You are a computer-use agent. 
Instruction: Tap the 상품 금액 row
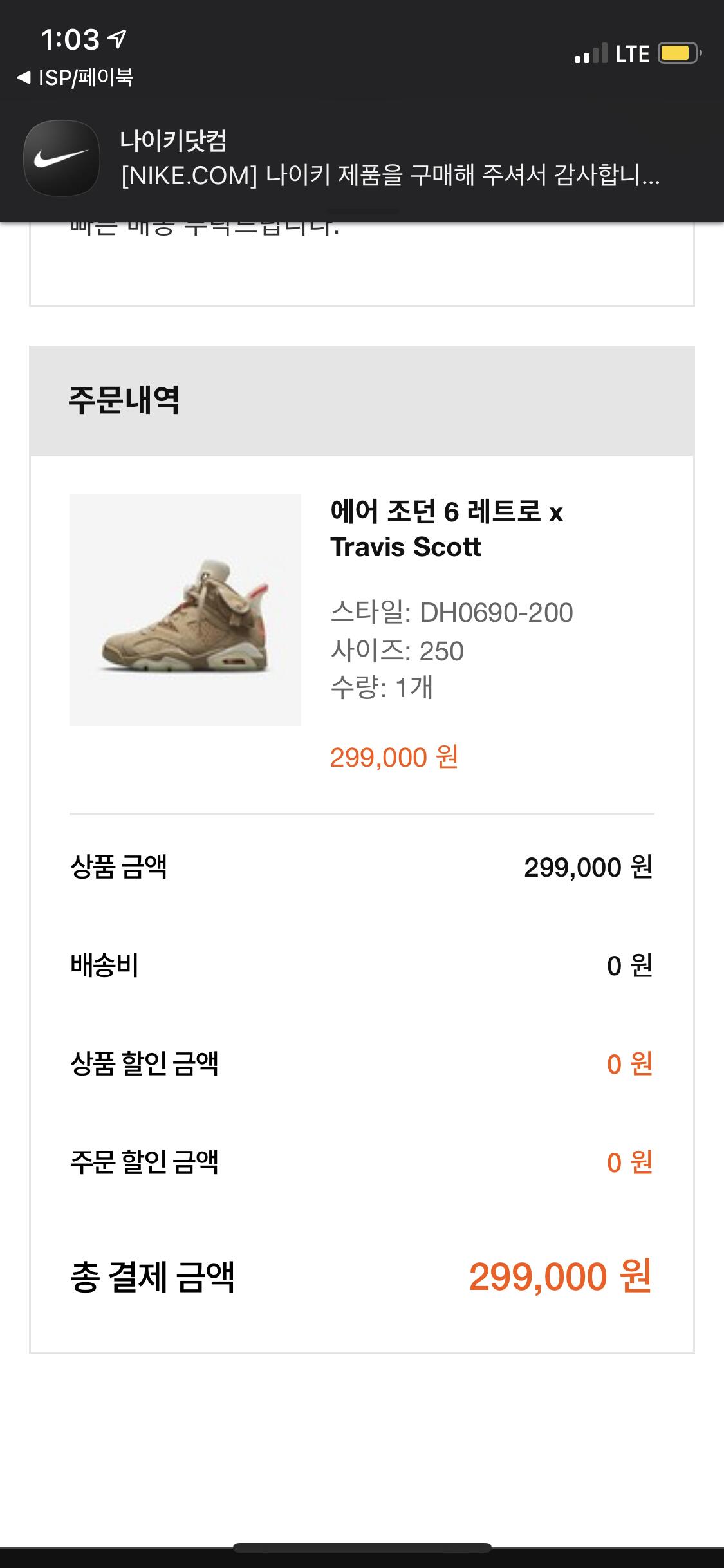tap(362, 867)
